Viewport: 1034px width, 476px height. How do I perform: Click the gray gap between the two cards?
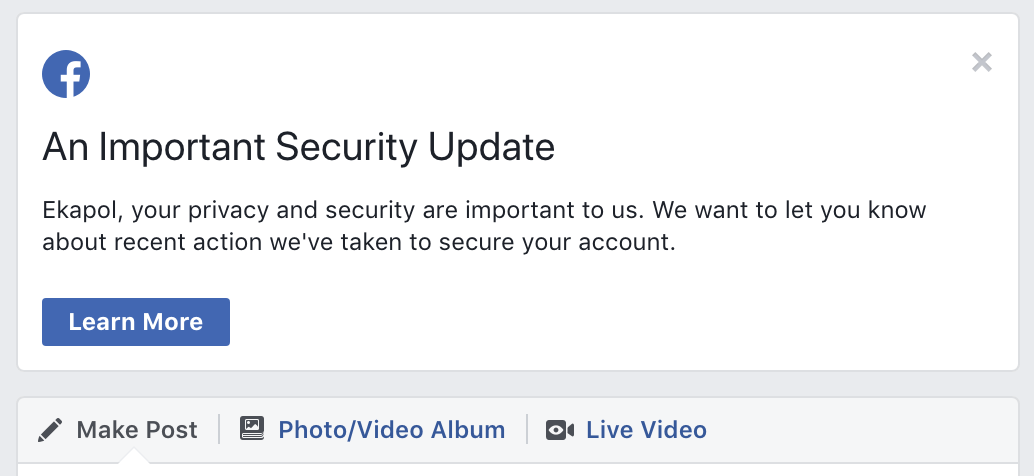point(518,384)
